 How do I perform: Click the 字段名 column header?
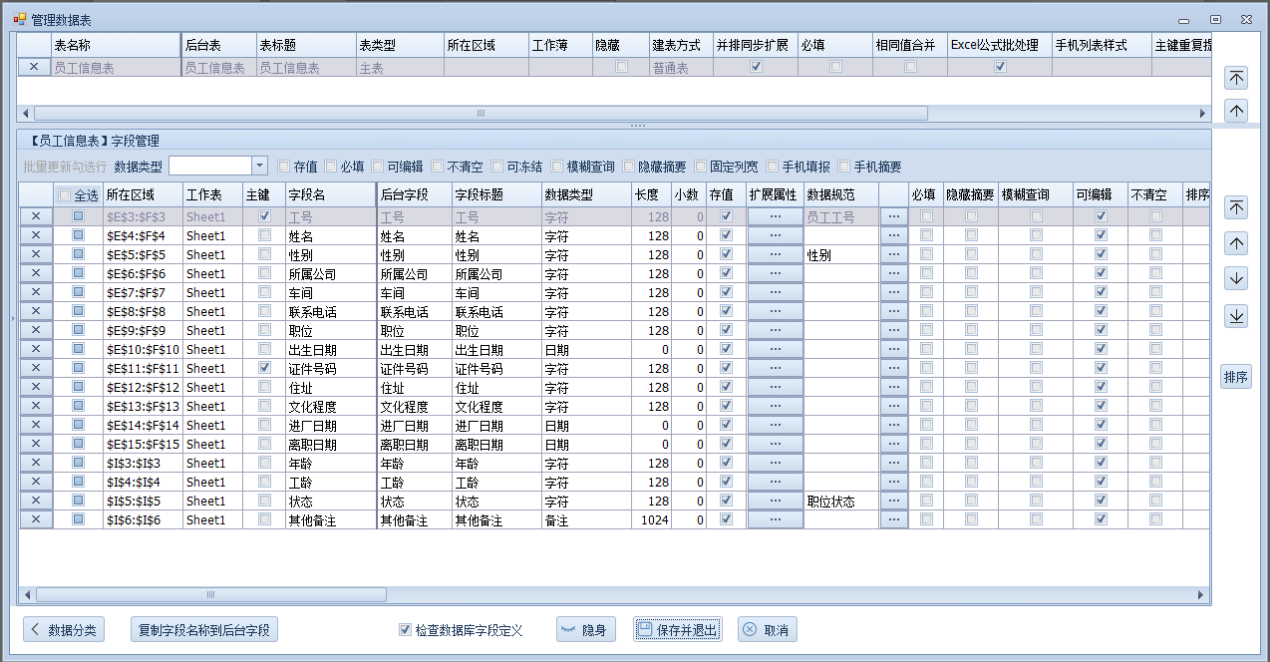point(330,195)
